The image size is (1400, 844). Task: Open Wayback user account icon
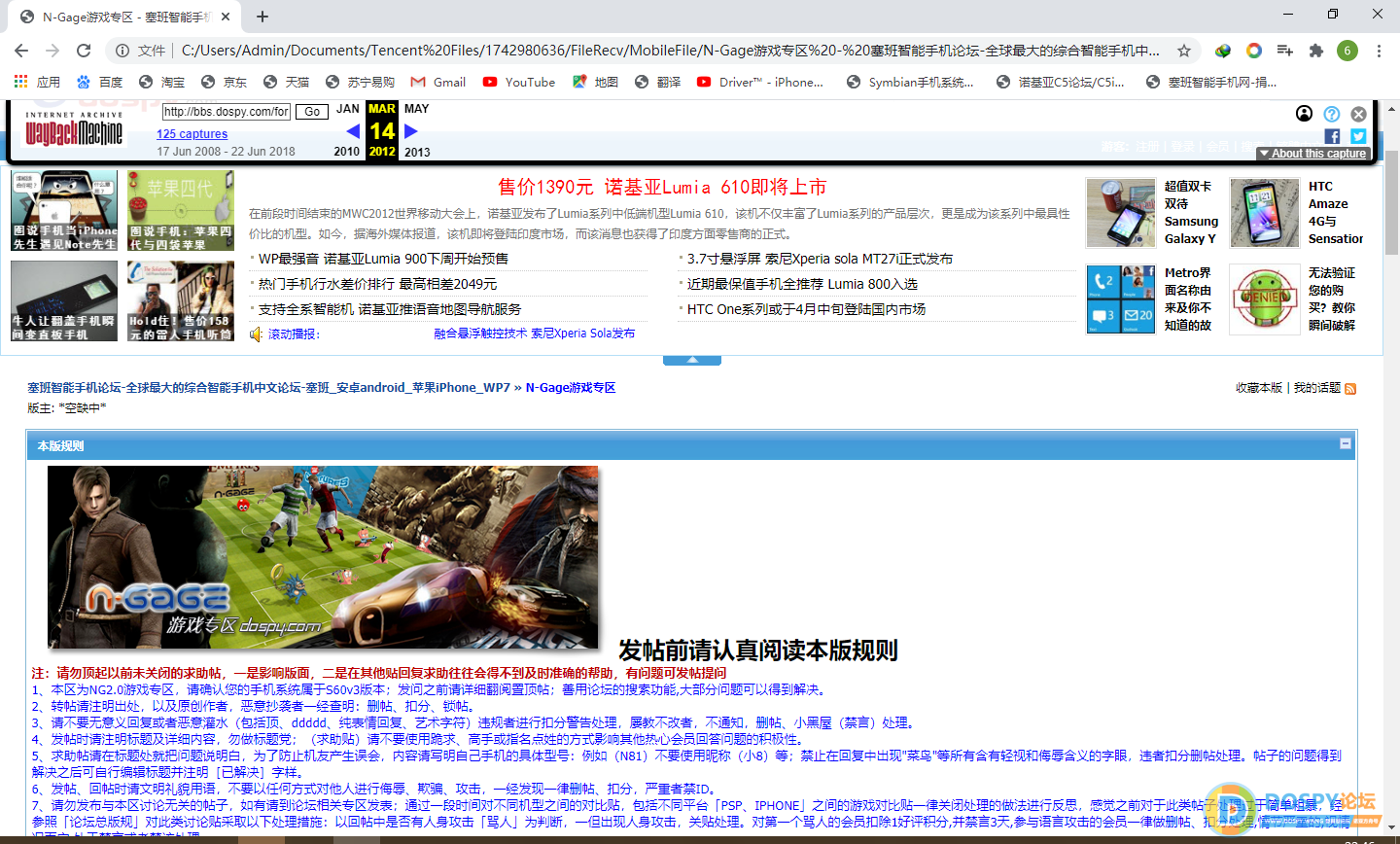click(1305, 114)
